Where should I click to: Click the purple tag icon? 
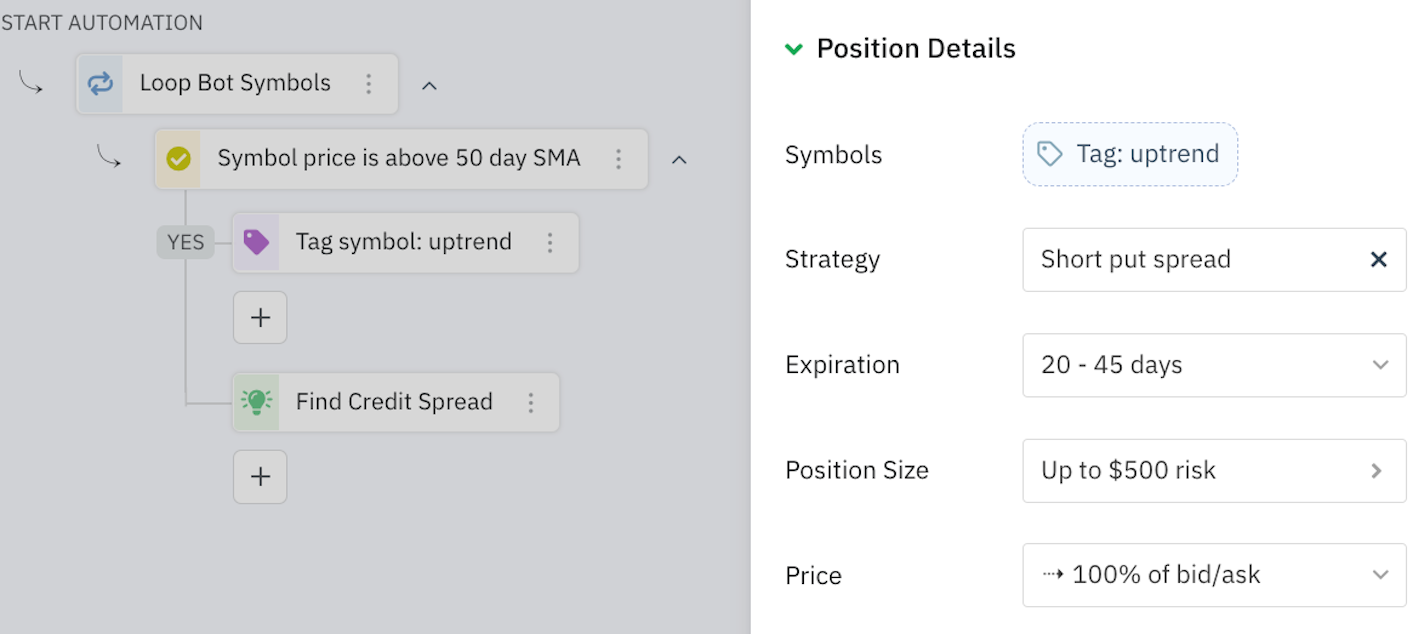[256, 242]
